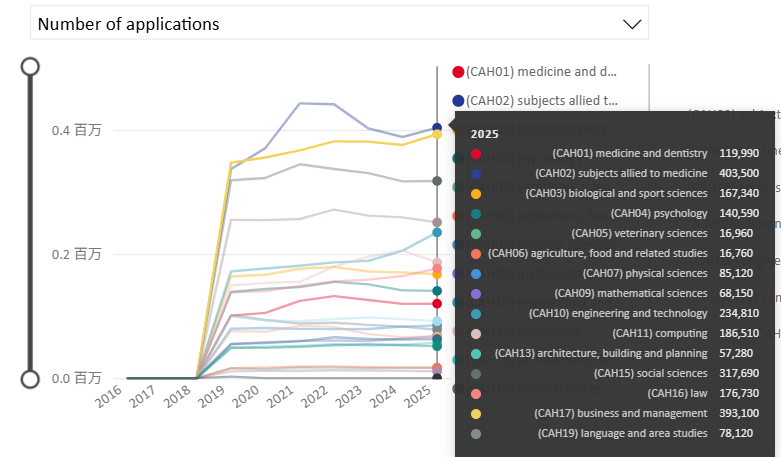
Task: Click the top handle of the vertical slider
Action: pyautogui.click(x=30, y=66)
